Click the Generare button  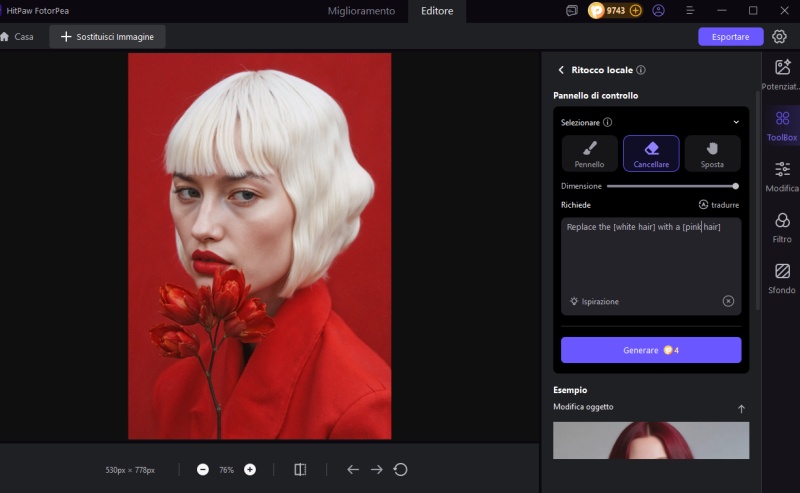651,350
